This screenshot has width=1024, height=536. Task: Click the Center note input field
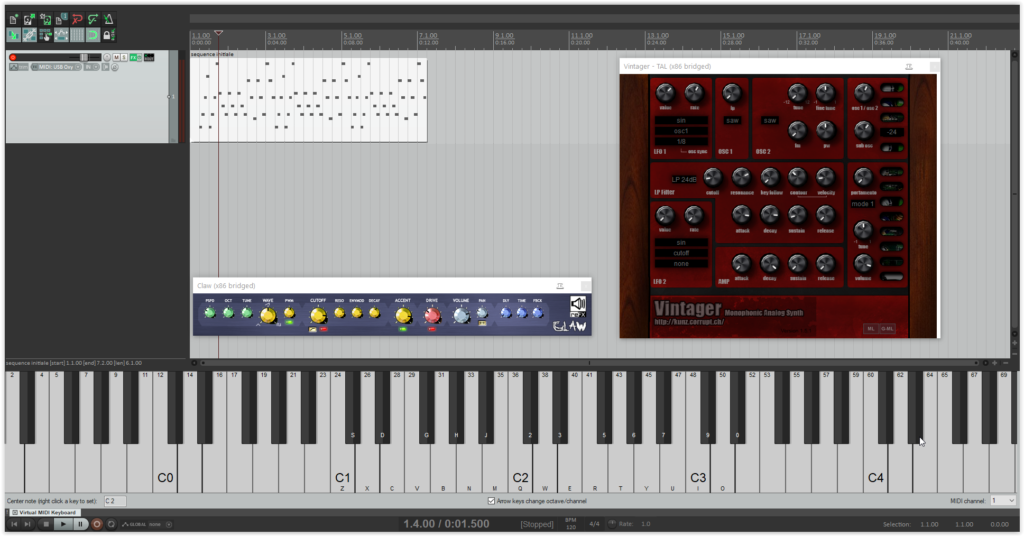(115, 500)
